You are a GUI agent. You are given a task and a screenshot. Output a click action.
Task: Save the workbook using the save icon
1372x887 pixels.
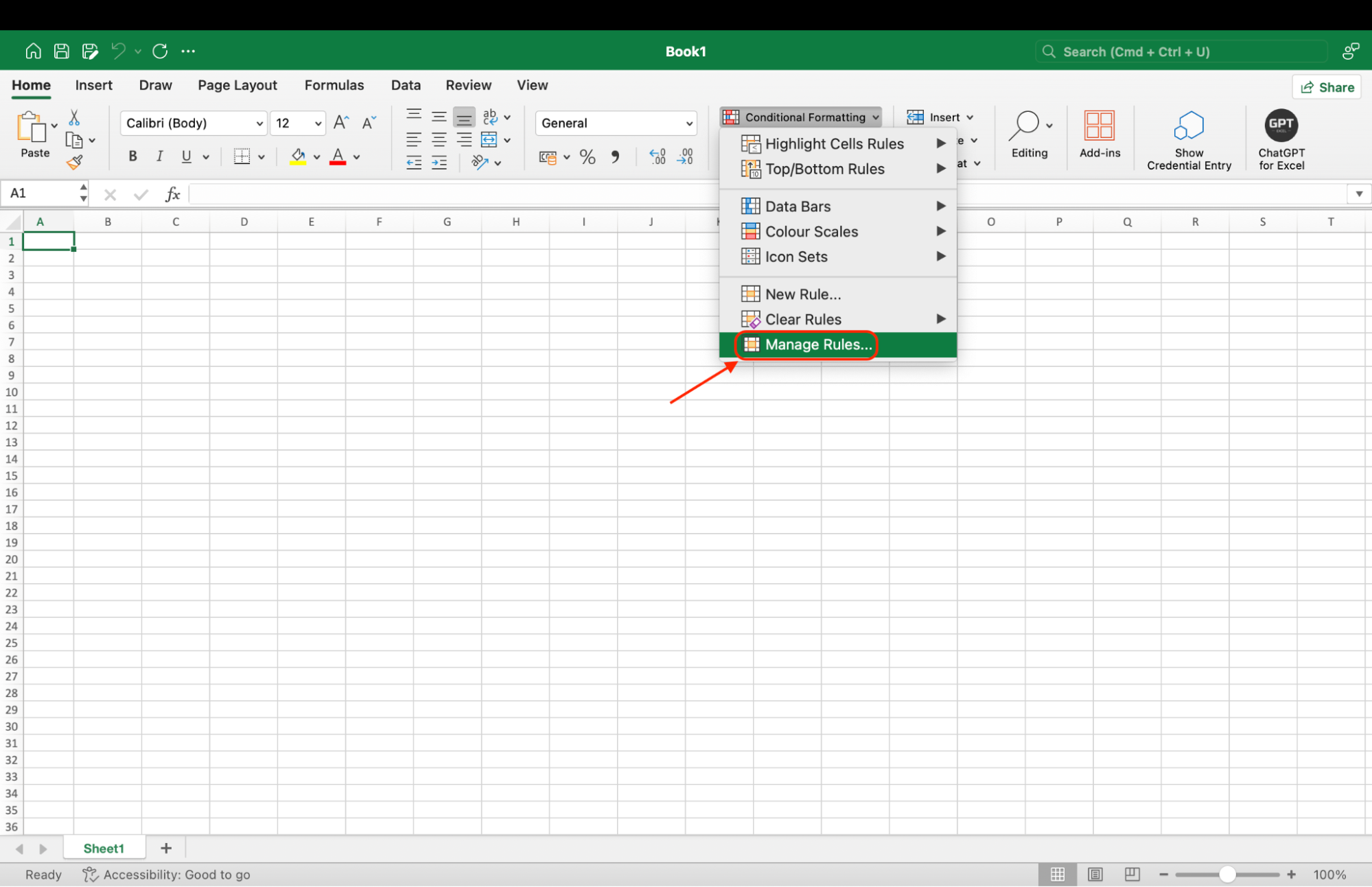61,50
